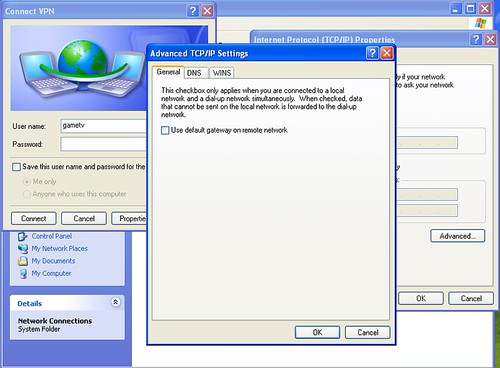Open Properties in Connect VPN window

(129, 218)
